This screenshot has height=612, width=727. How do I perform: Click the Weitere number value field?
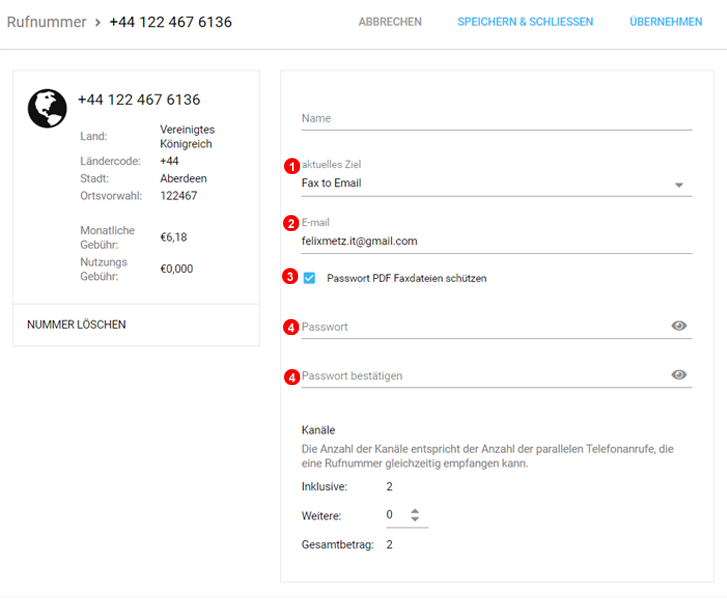393,515
